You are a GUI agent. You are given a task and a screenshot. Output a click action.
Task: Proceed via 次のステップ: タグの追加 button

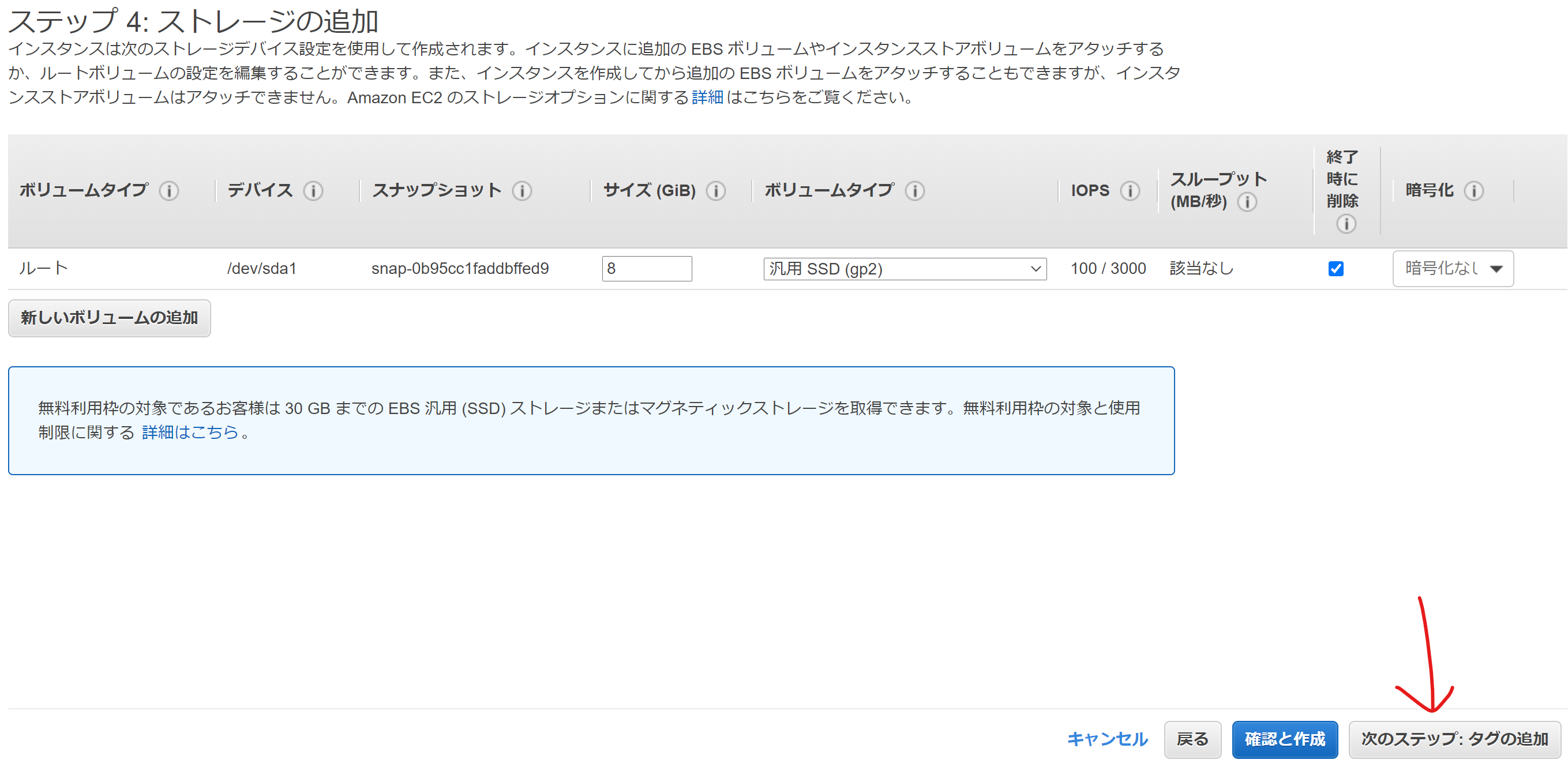pyautogui.click(x=1454, y=740)
